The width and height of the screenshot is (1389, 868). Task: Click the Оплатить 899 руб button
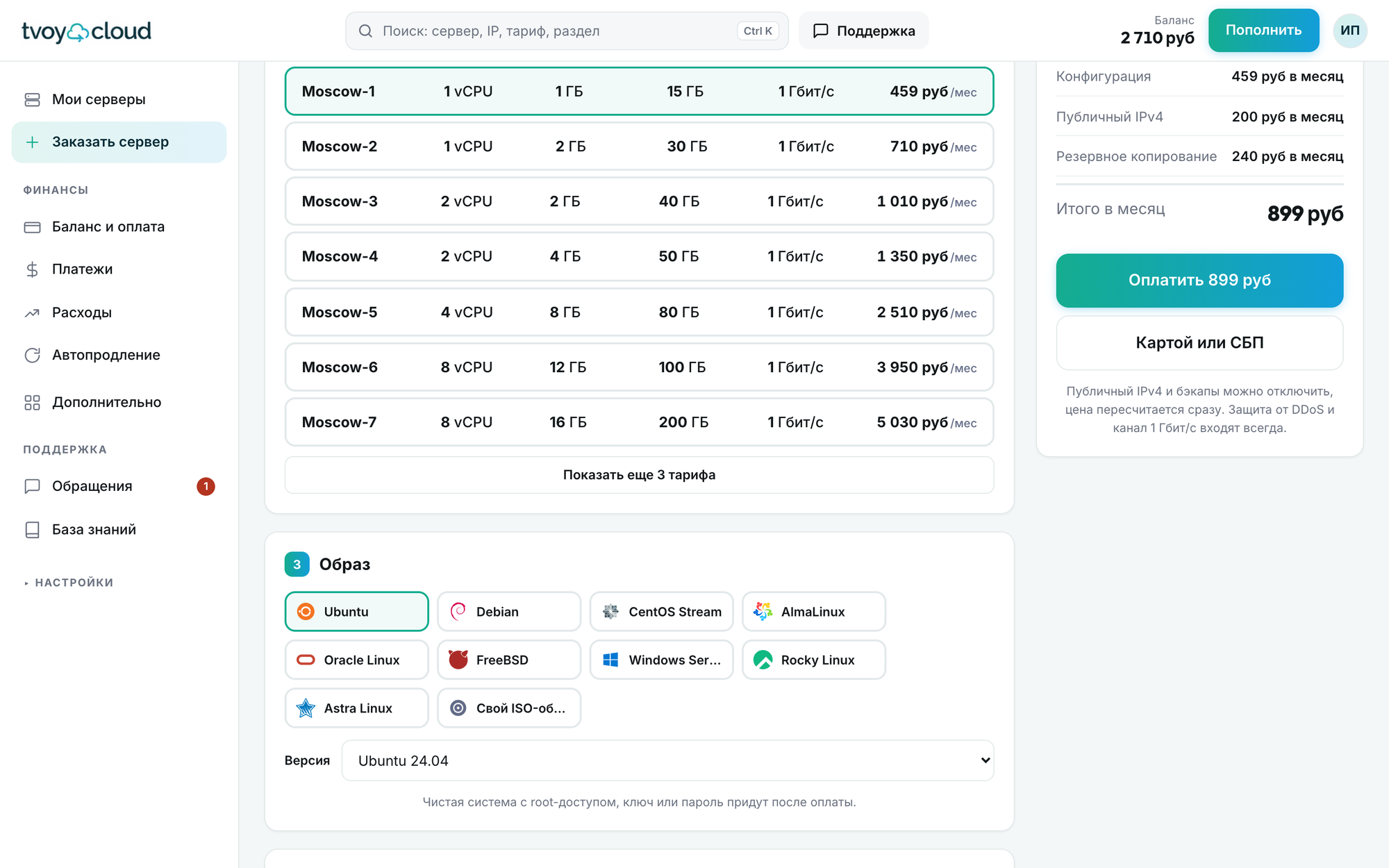coord(1199,280)
